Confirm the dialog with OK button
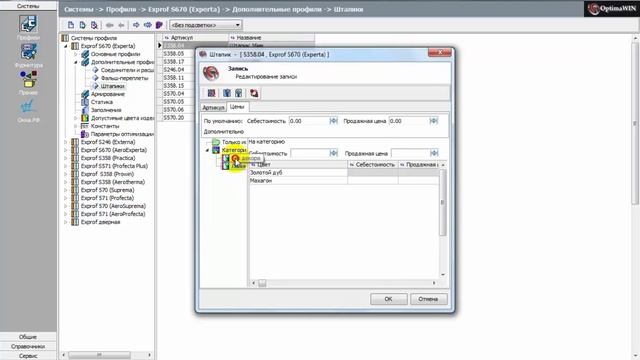The width and height of the screenshot is (640, 360). [389, 299]
